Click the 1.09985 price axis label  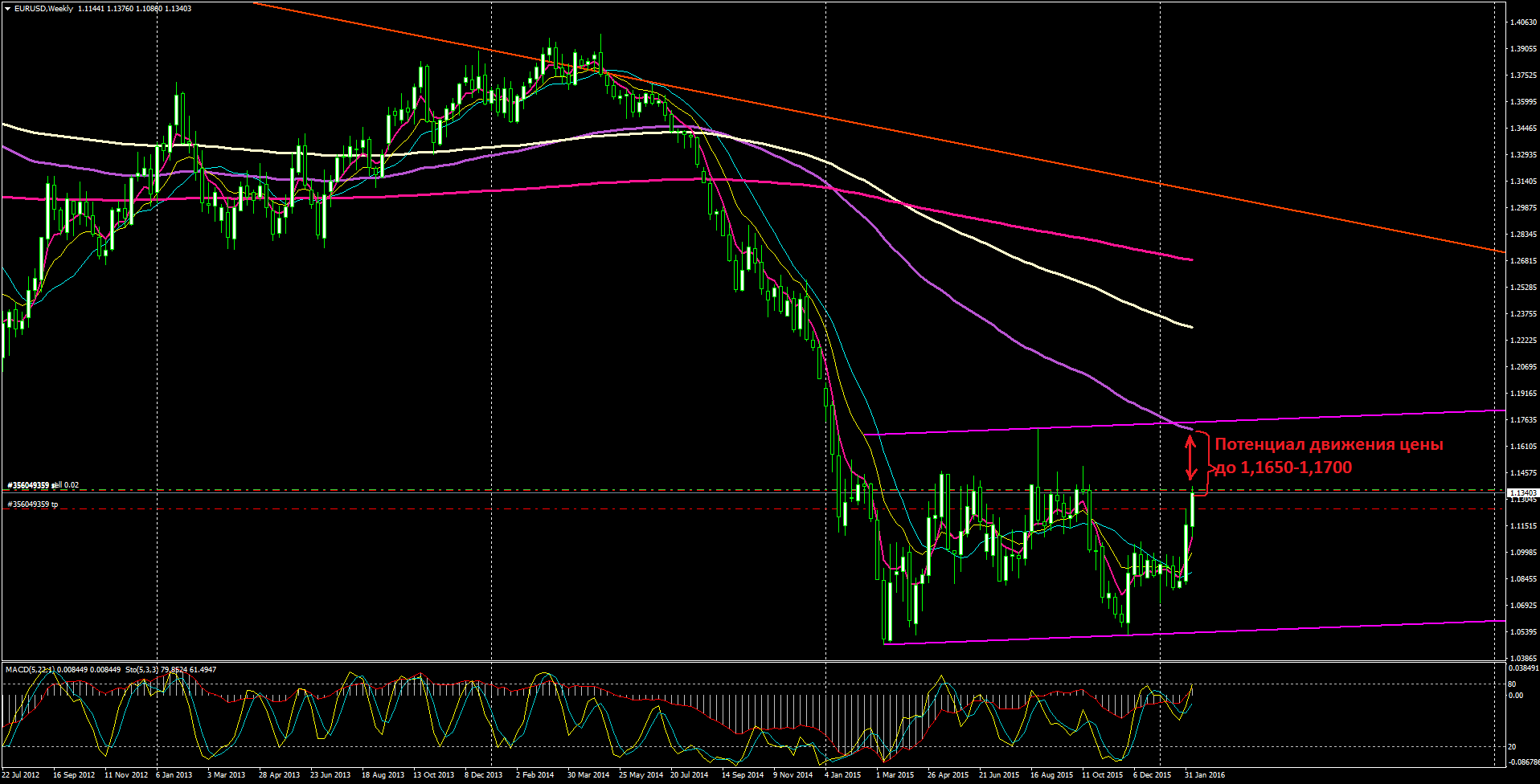(x=1523, y=553)
